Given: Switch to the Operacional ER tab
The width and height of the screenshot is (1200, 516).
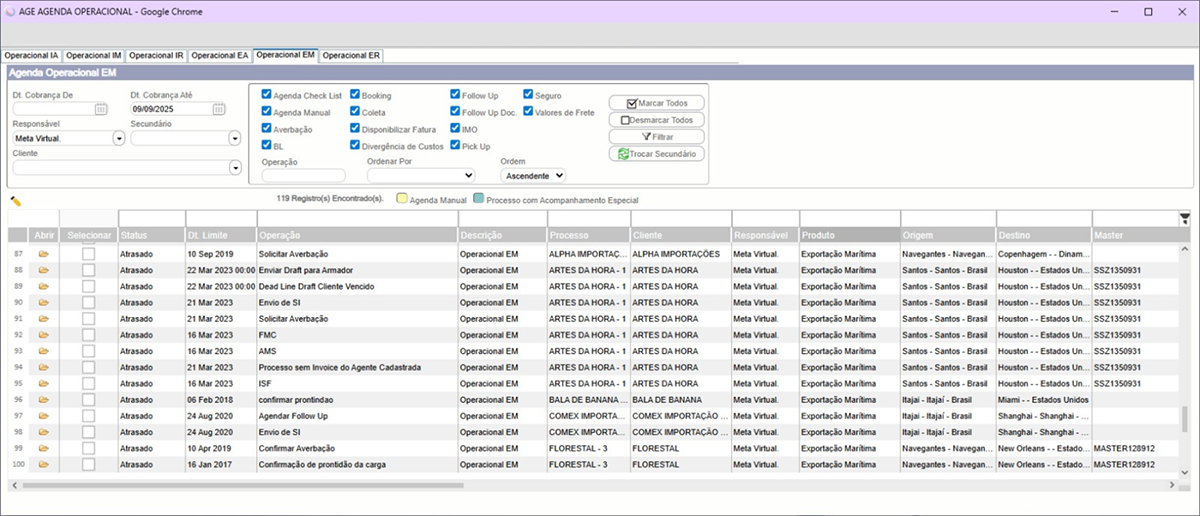Looking at the screenshot, I should [351, 55].
